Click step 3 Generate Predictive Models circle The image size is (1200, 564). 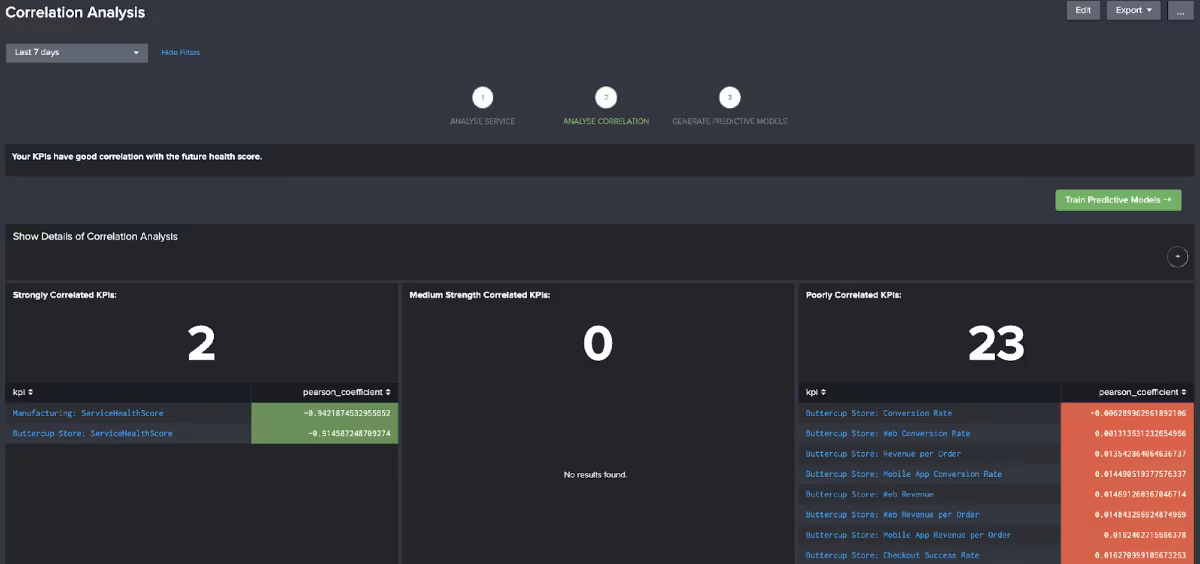click(x=729, y=97)
